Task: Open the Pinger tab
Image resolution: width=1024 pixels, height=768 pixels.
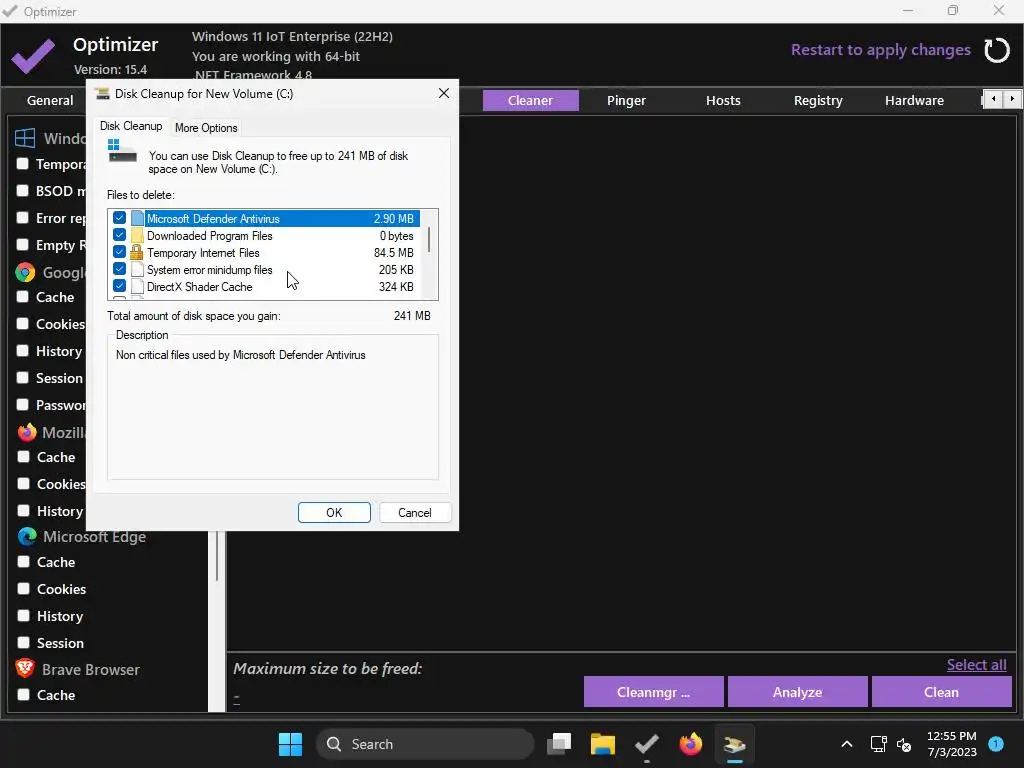Action: point(626,101)
